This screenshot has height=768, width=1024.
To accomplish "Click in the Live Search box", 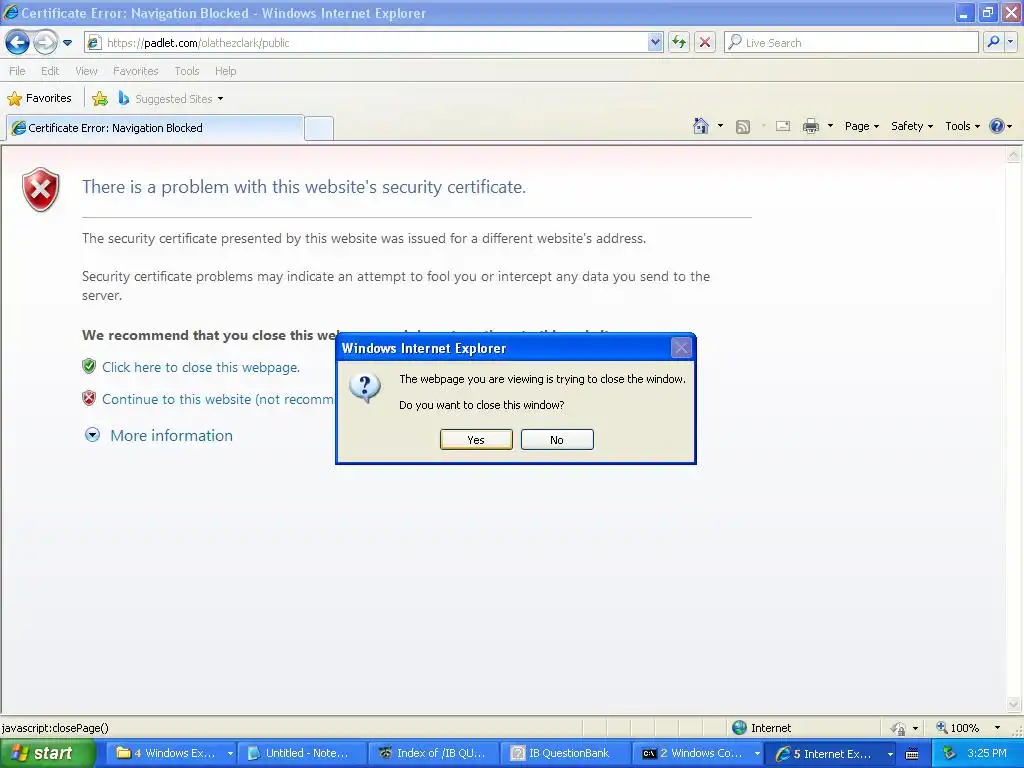I will click(x=852, y=43).
